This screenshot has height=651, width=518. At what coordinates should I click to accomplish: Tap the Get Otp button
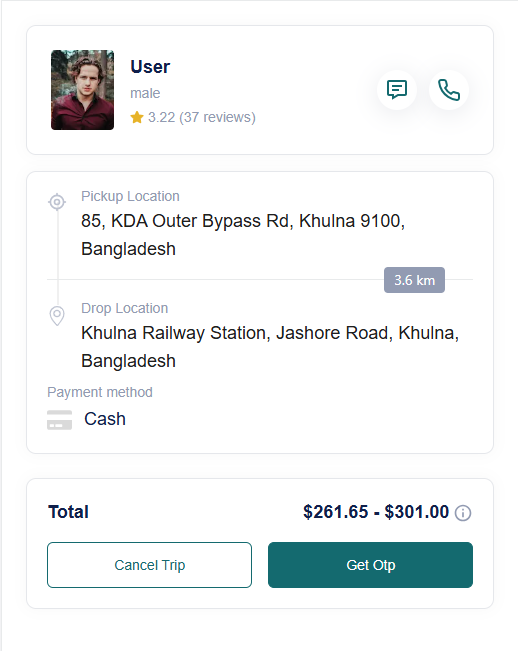tap(370, 565)
